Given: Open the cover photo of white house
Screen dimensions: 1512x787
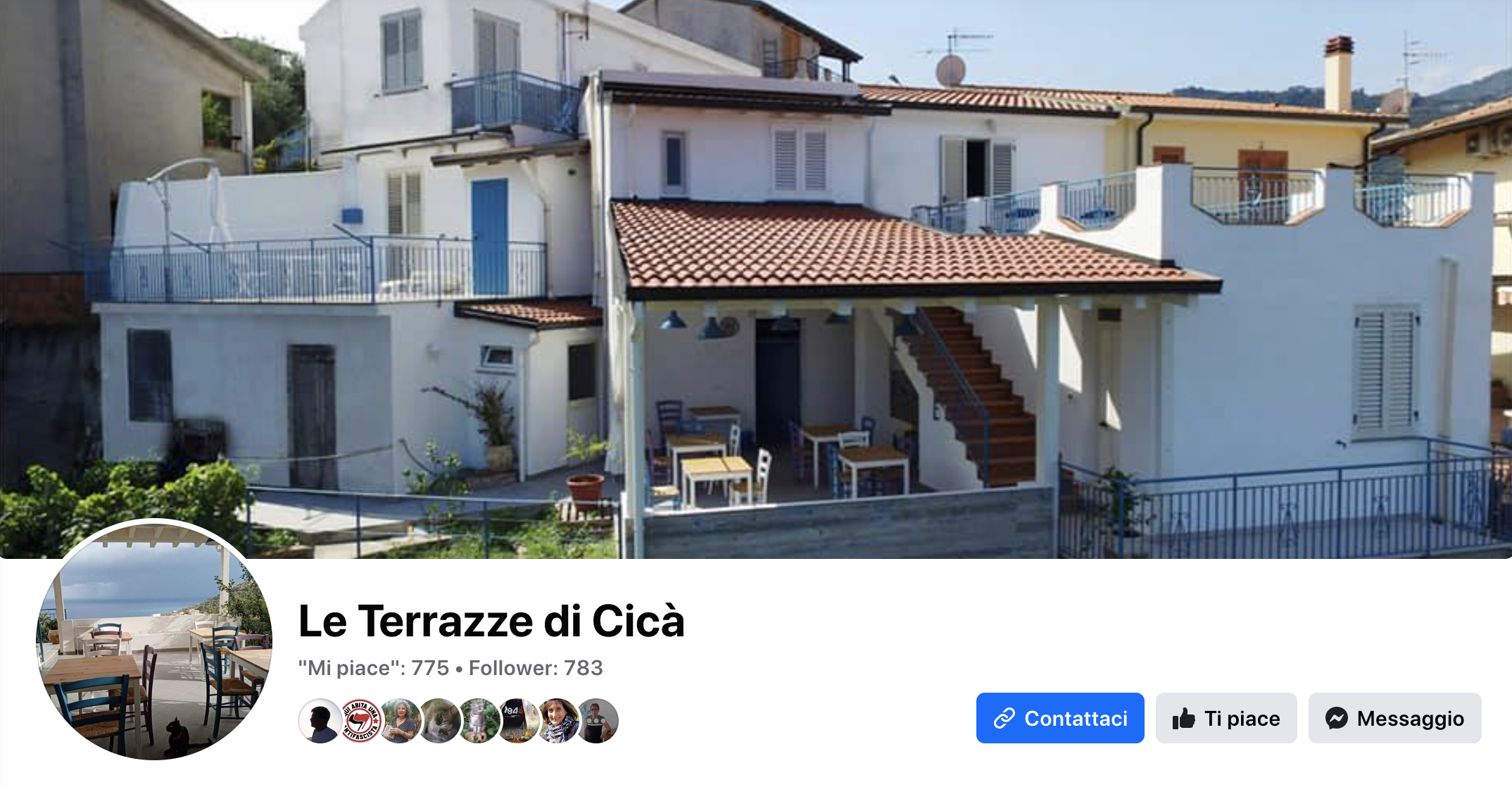Looking at the screenshot, I should pyautogui.click(x=756, y=279).
